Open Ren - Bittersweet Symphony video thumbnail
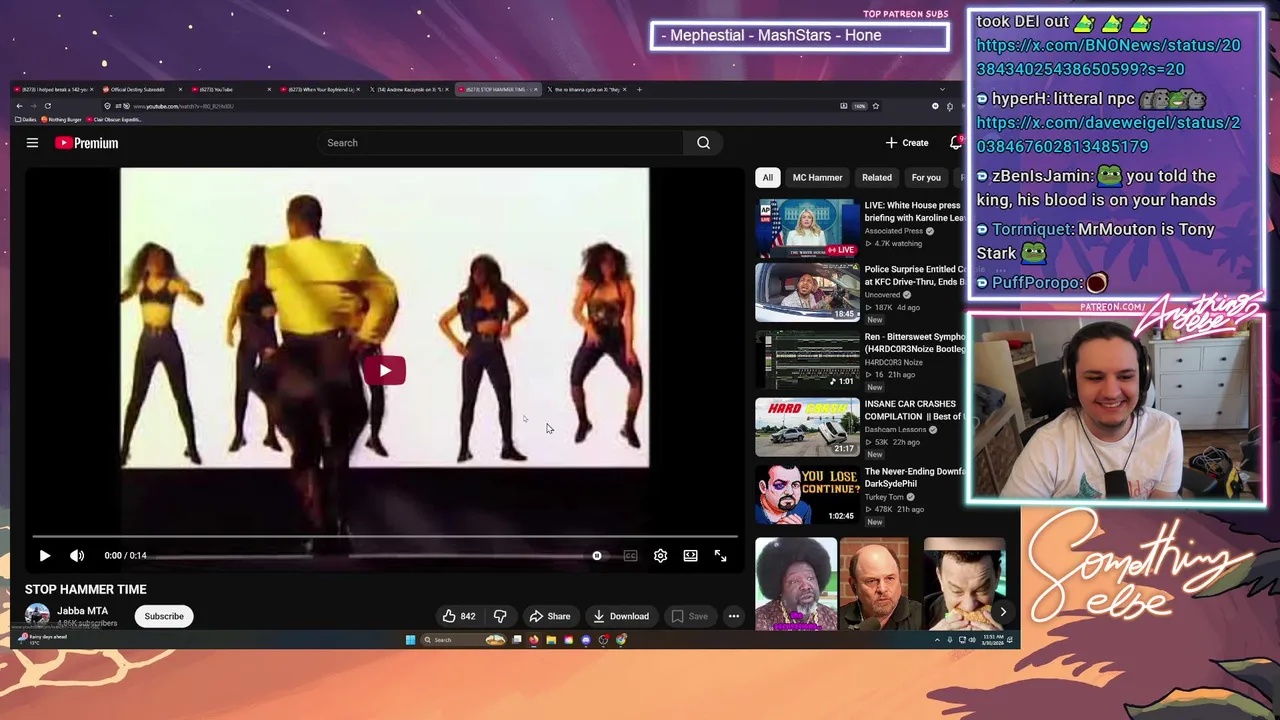 coord(807,359)
